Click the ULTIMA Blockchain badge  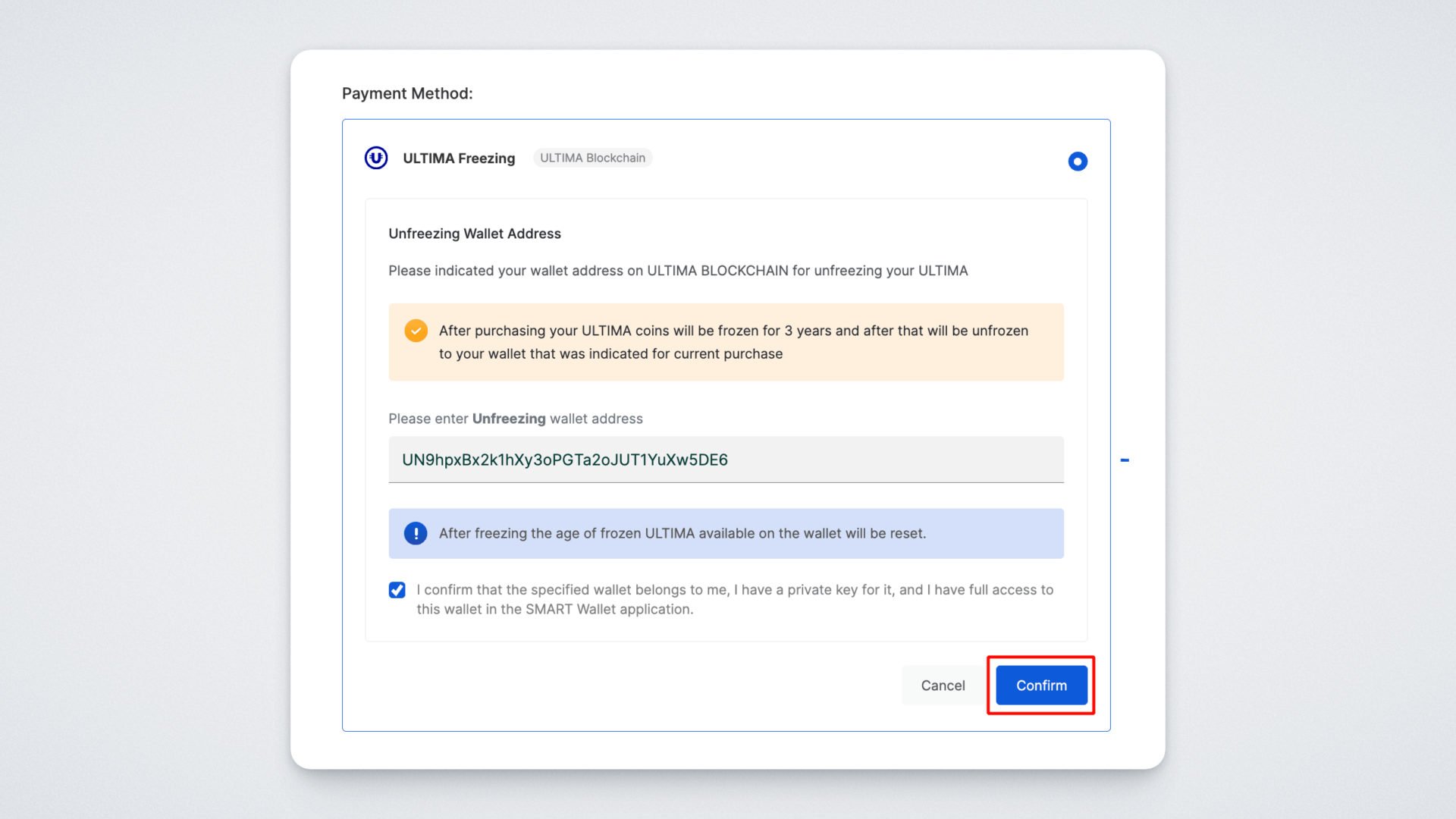592,158
